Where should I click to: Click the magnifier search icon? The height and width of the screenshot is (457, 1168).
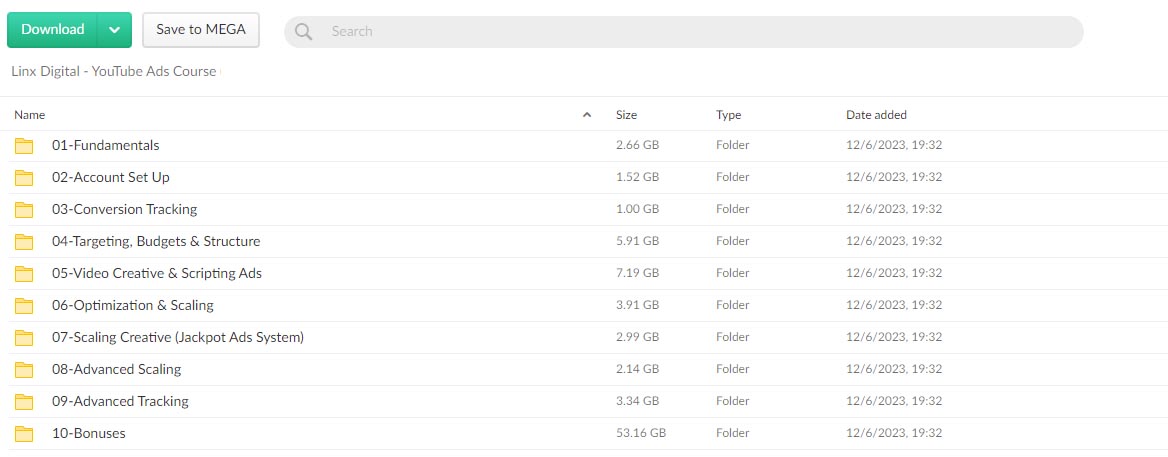[x=303, y=31]
